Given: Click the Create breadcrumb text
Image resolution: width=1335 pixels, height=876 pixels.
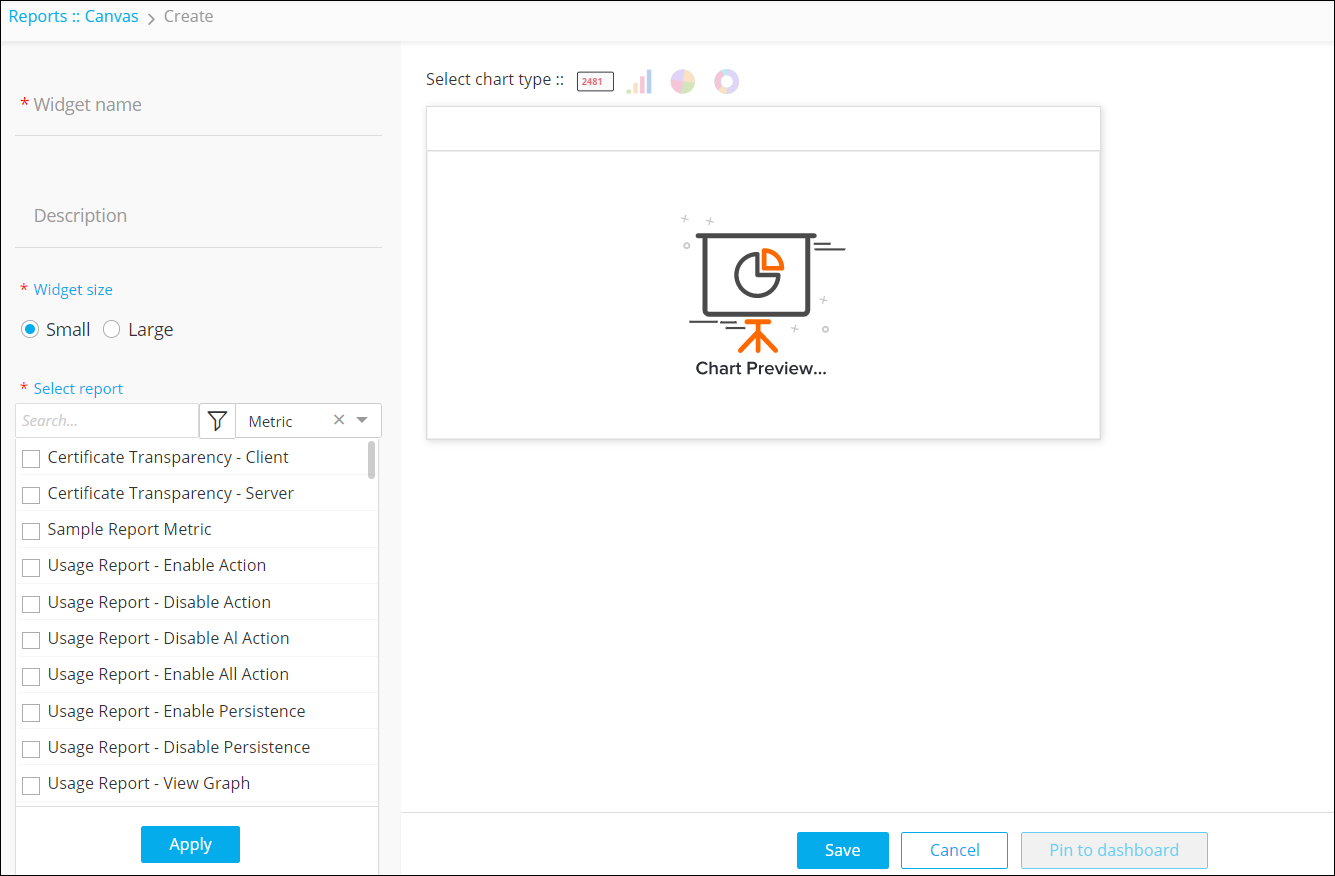Looking at the screenshot, I should coord(188,16).
